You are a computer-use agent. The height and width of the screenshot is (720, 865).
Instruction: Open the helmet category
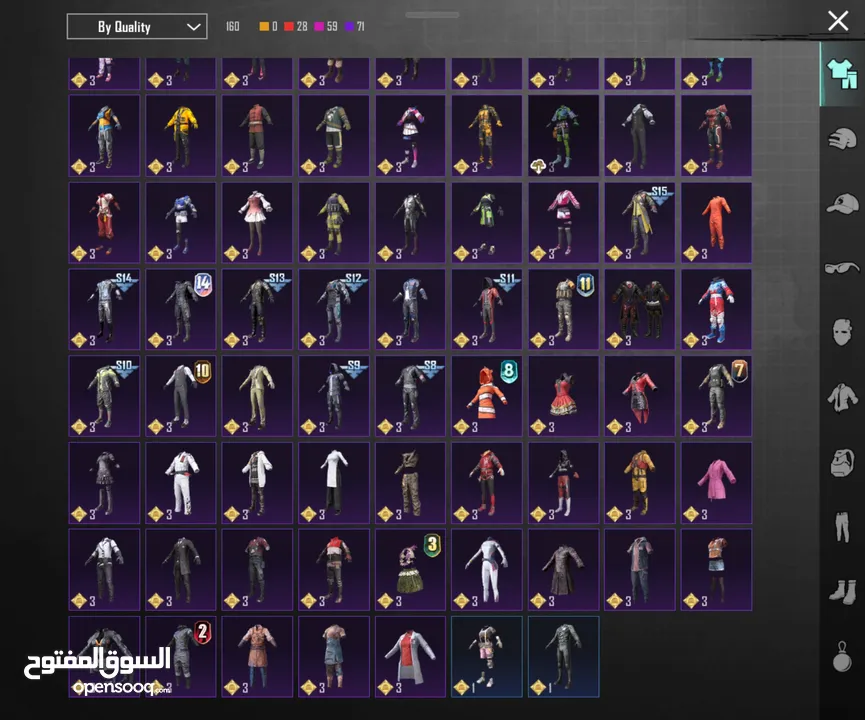(x=842, y=138)
